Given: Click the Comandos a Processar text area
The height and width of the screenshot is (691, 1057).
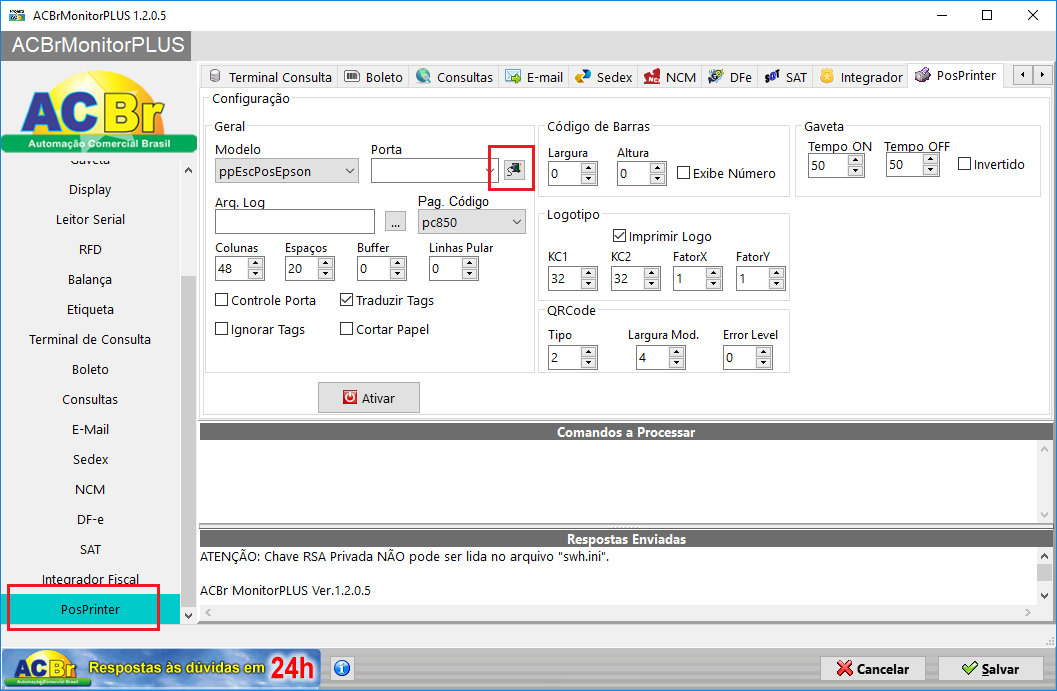Looking at the screenshot, I should click(x=619, y=481).
